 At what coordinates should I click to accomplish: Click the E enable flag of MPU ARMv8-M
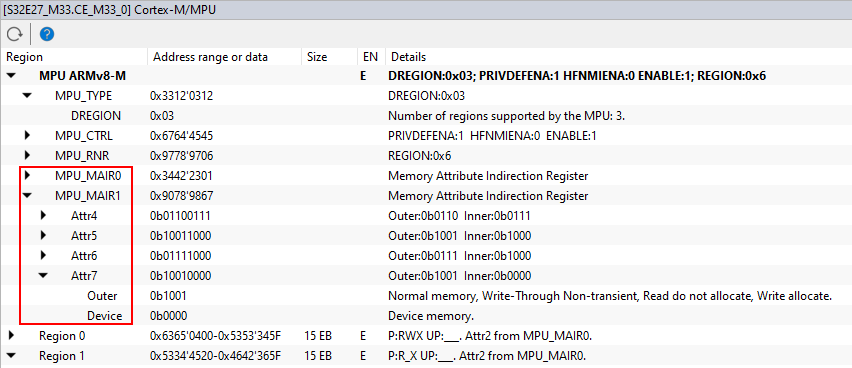[363, 76]
